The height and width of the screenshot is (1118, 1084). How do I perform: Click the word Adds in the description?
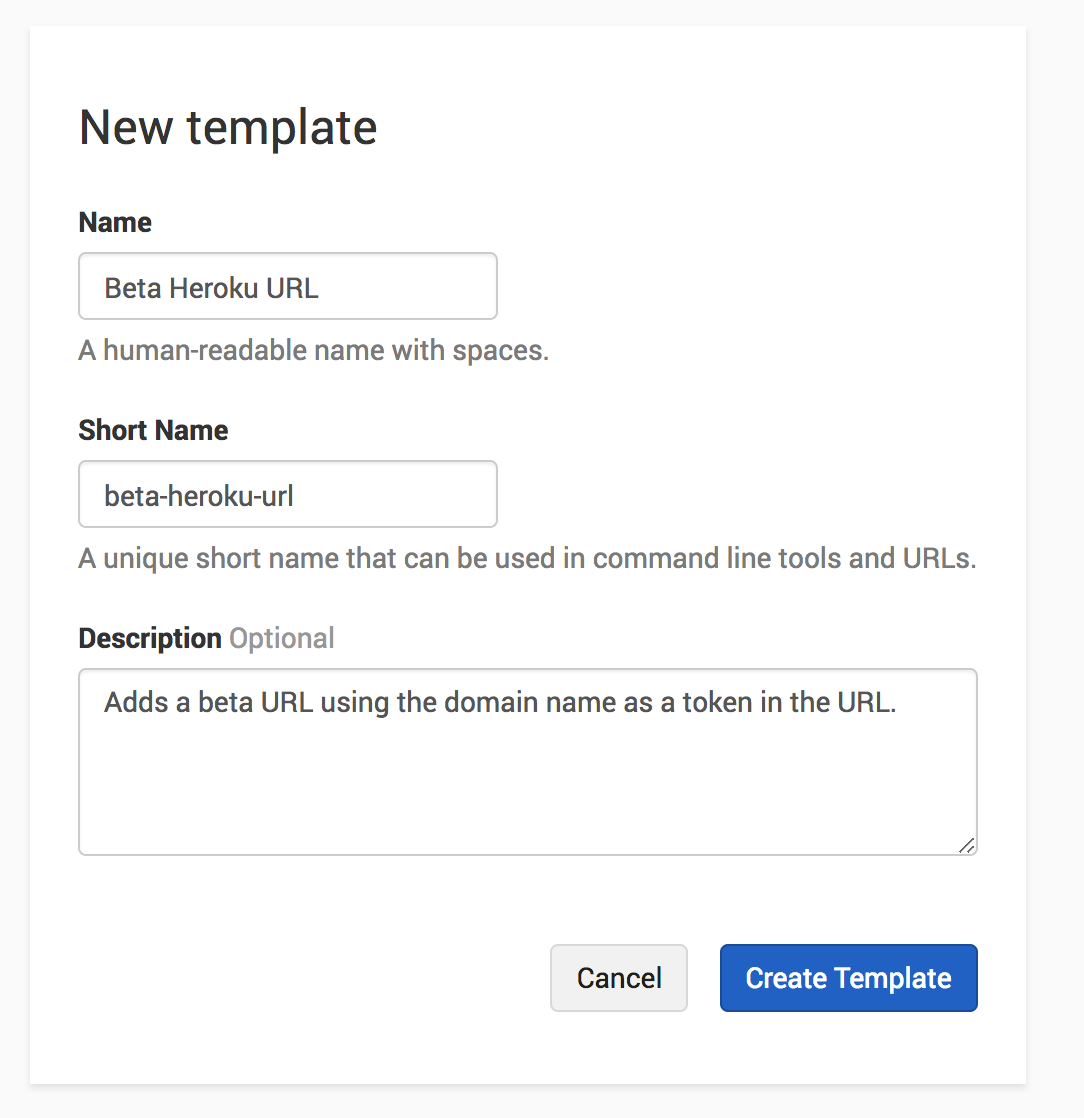135,702
